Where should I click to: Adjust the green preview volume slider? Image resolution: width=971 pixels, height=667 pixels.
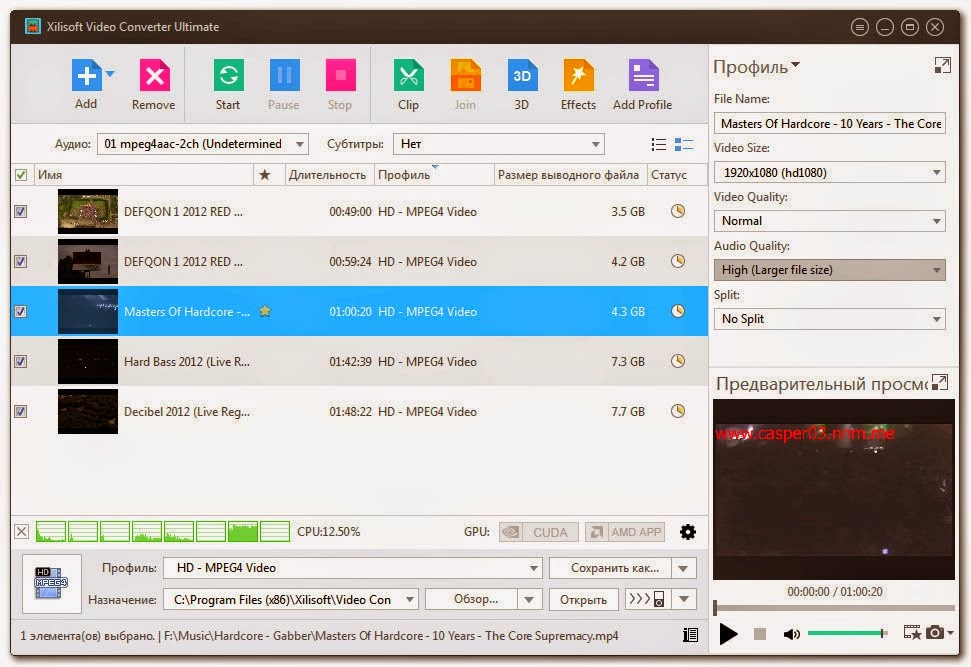click(x=848, y=633)
